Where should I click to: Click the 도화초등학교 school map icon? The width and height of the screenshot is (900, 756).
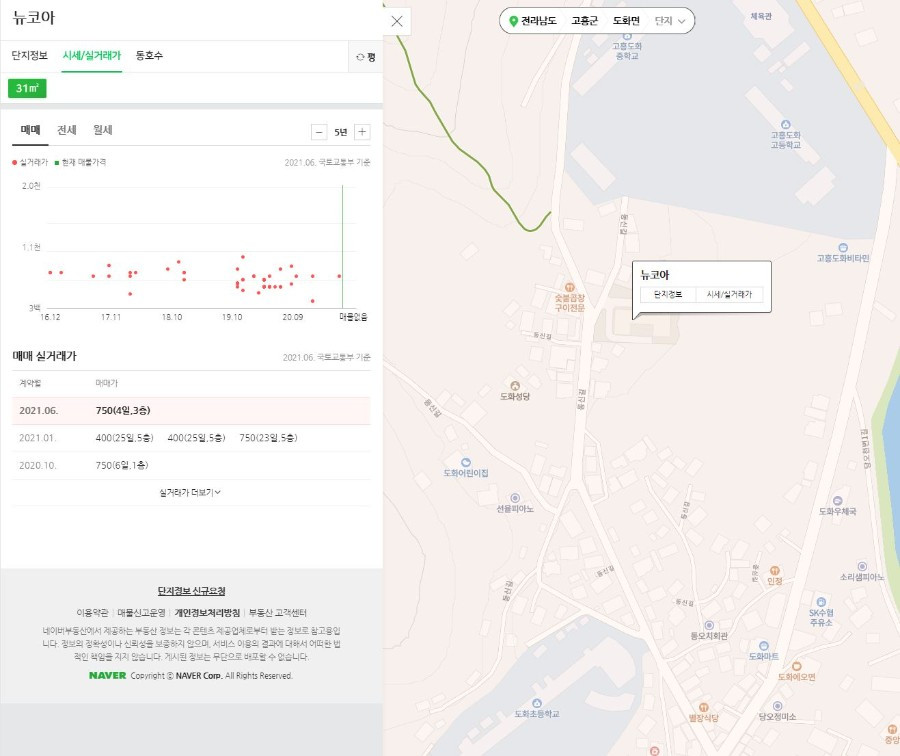(537, 703)
